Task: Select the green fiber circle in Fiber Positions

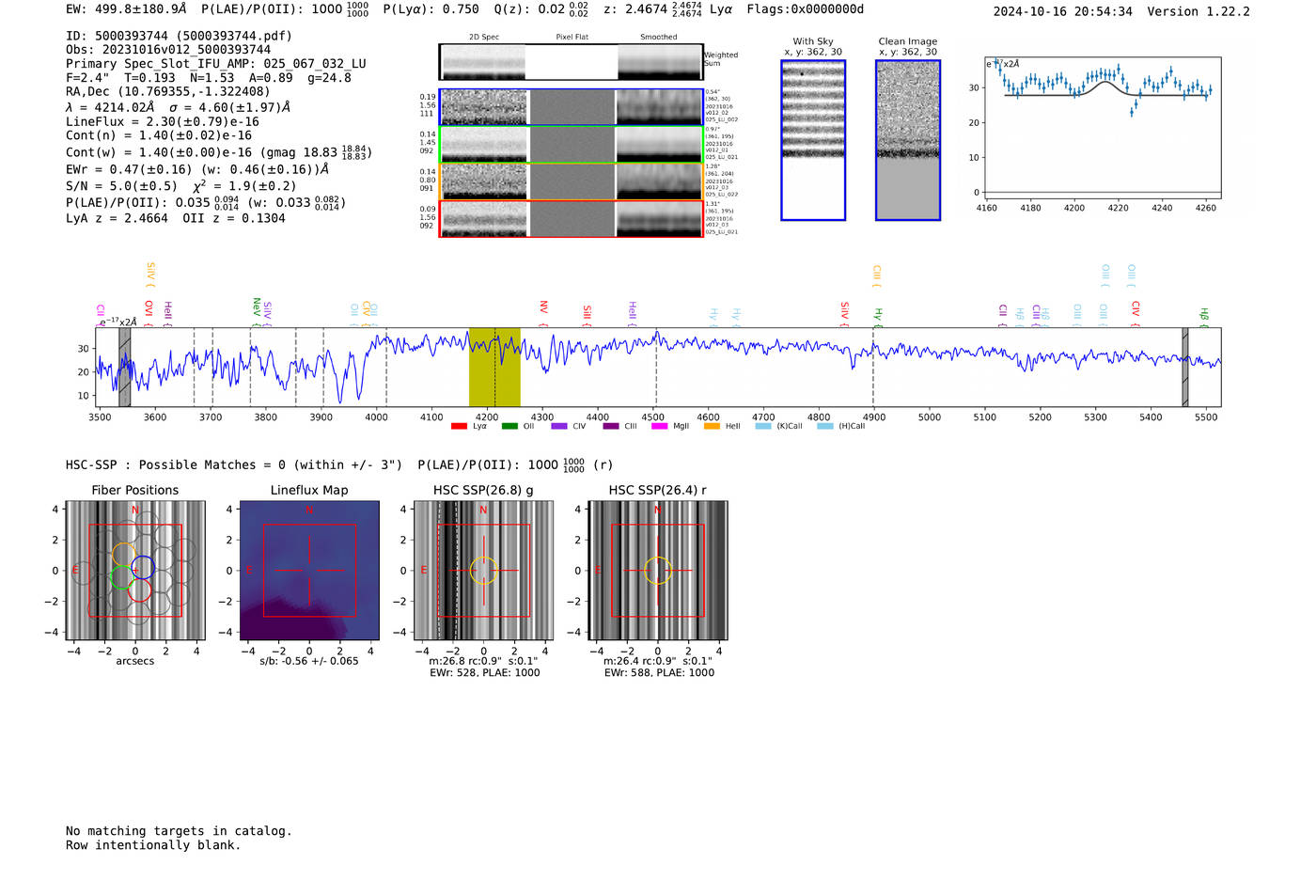Action: tap(122, 577)
